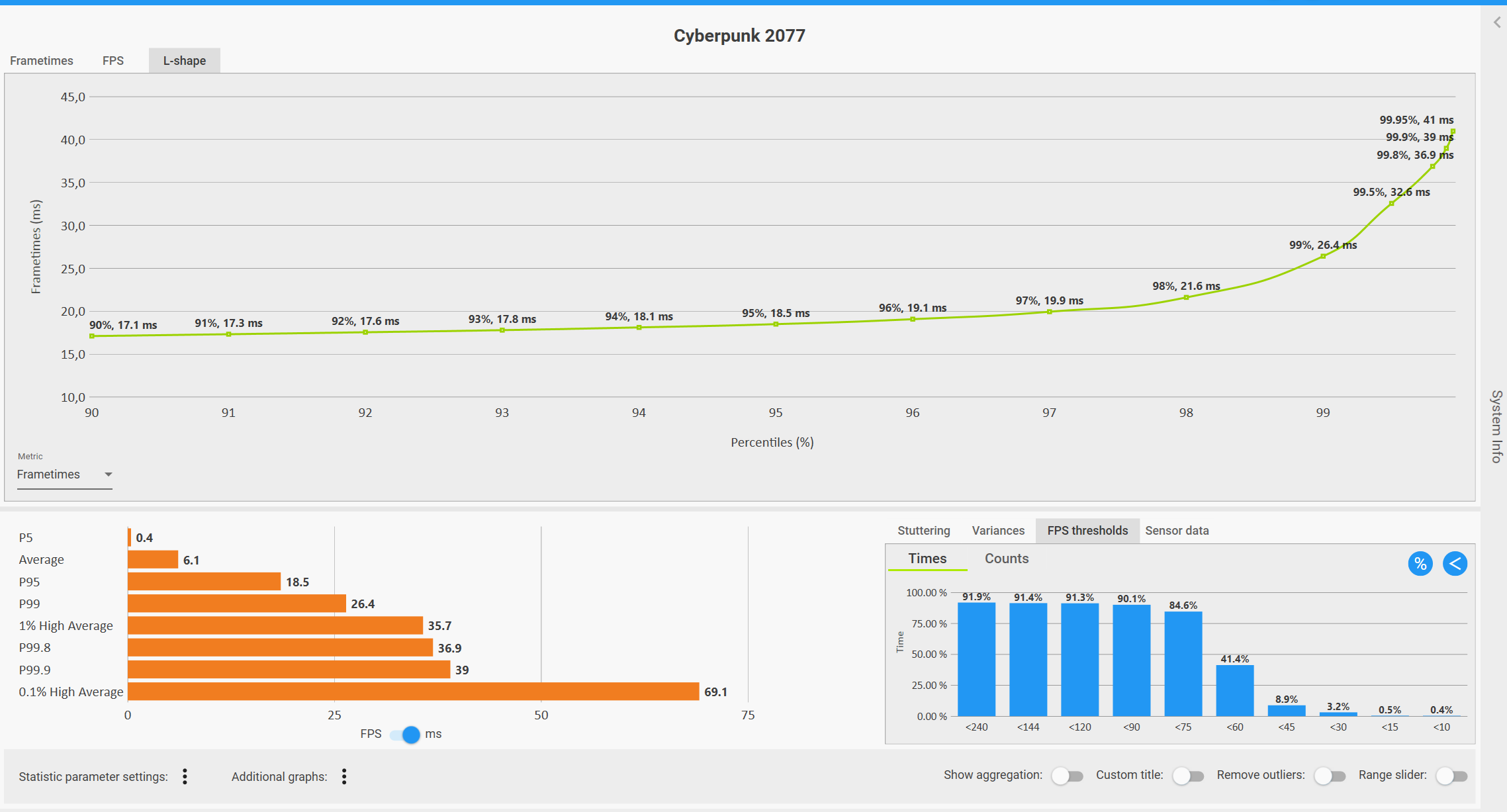Image resolution: width=1507 pixels, height=812 pixels.
Task: Click the 0.1% High Average bar
Action: (x=413, y=692)
